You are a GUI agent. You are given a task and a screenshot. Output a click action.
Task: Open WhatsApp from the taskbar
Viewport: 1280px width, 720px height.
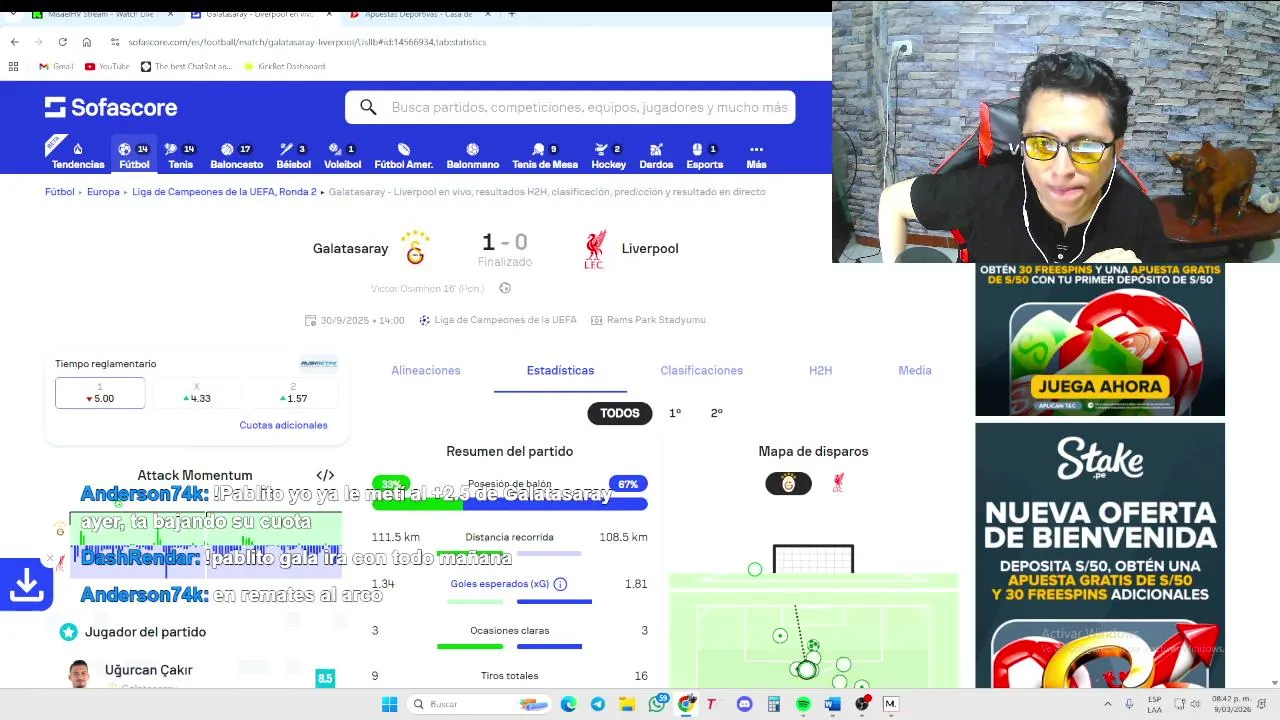656,704
